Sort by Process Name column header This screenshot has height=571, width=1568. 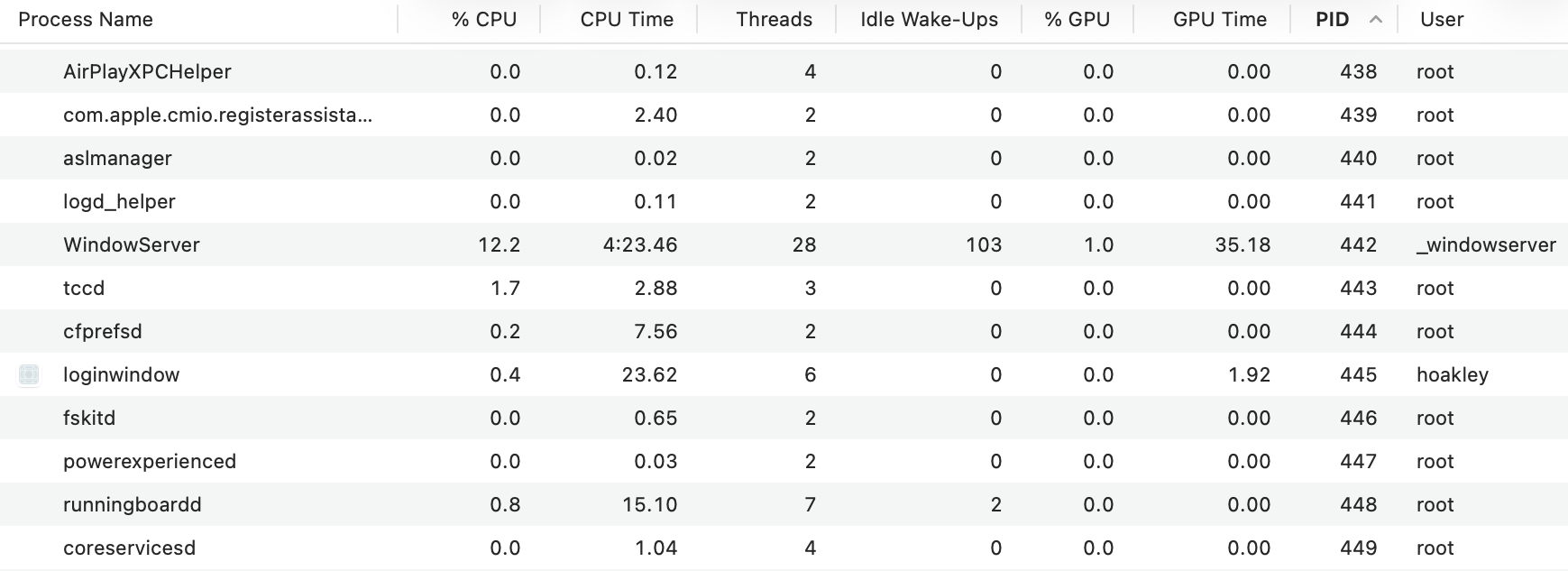tap(86, 20)
